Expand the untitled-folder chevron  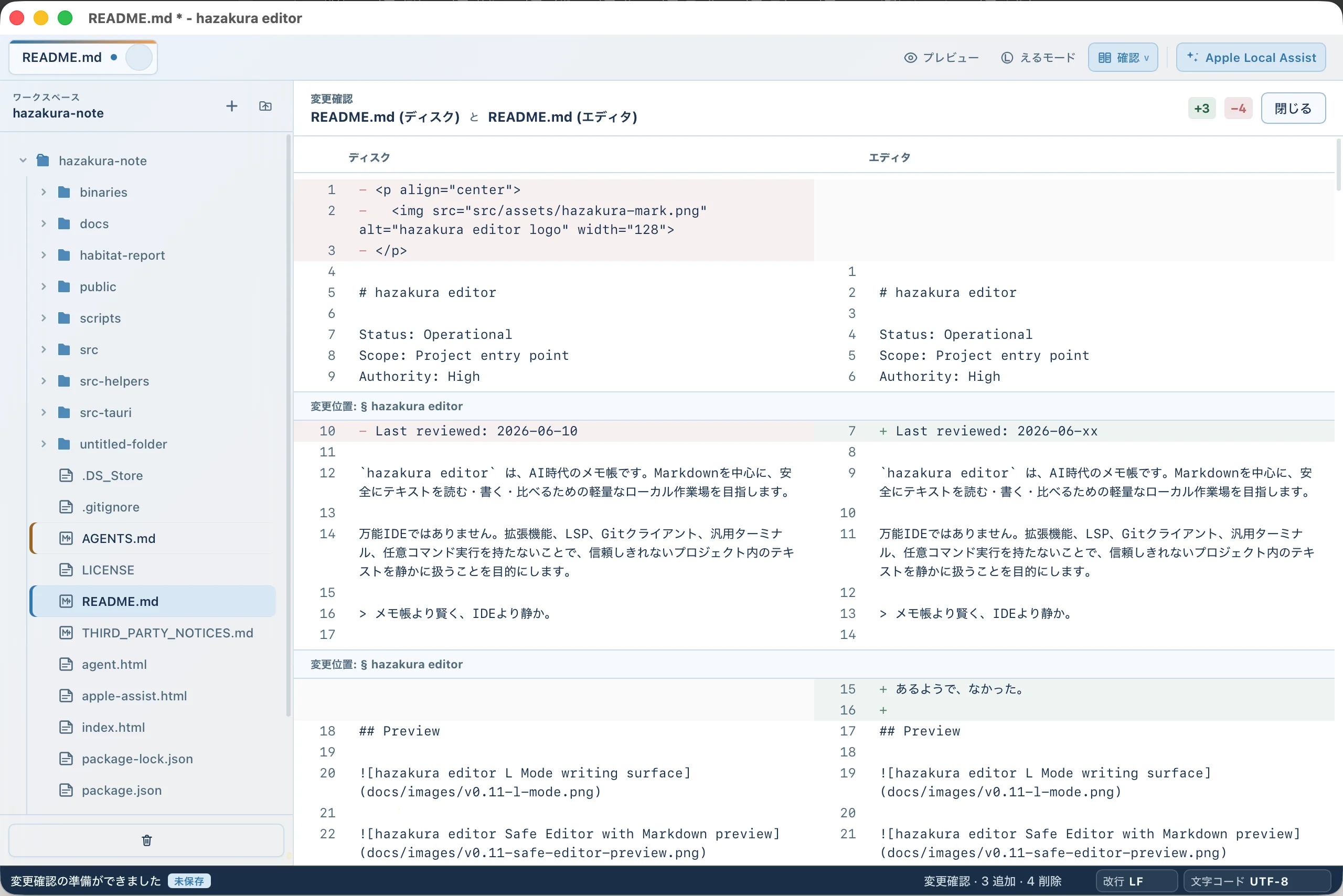click(44, 443)
